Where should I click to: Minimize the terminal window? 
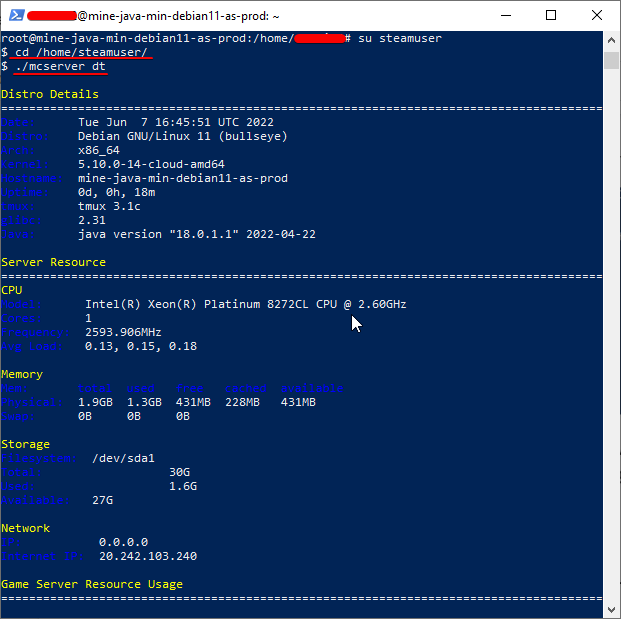(506, 15)
